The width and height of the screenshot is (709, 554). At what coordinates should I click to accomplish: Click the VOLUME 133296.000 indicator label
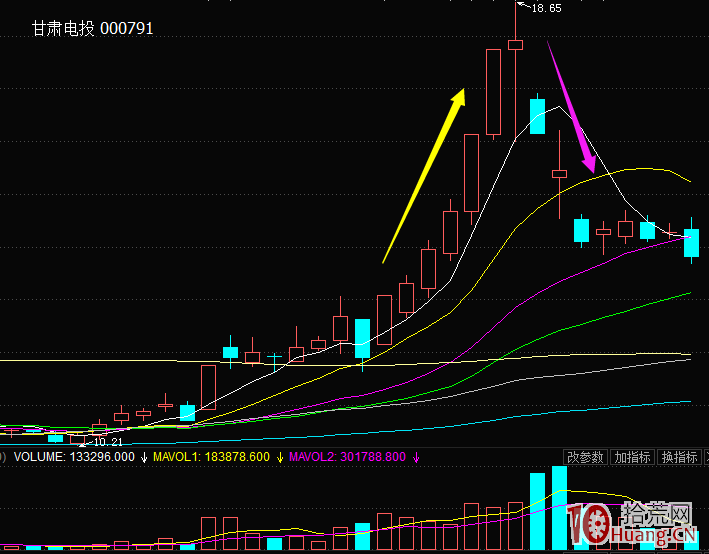70,457
